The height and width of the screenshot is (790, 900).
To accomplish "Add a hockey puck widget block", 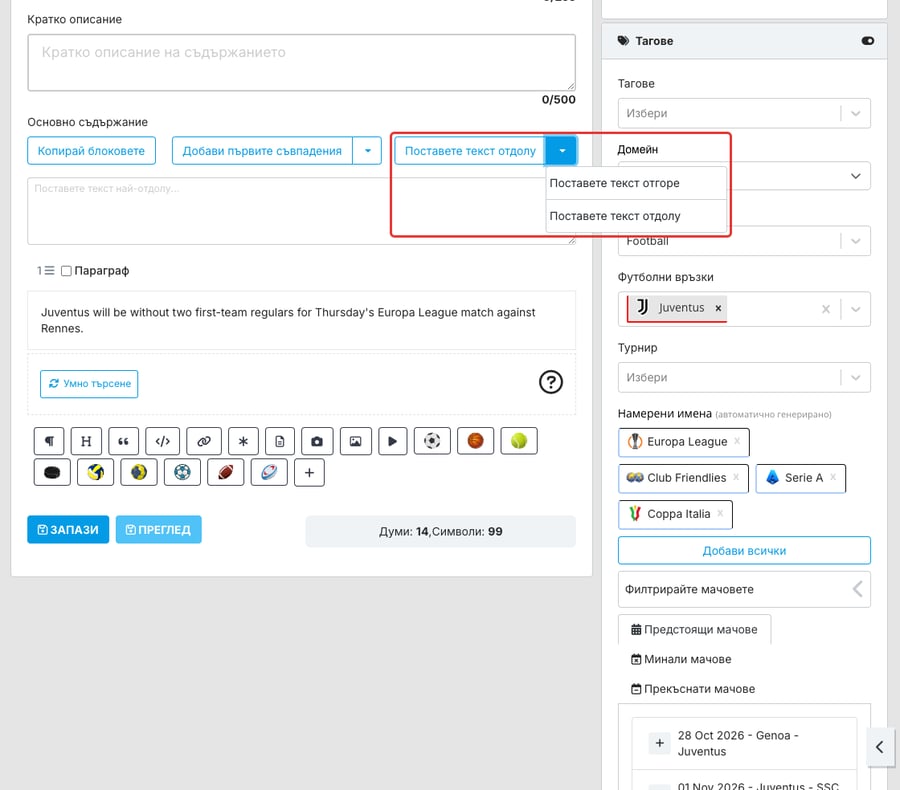I will (52, 473).
